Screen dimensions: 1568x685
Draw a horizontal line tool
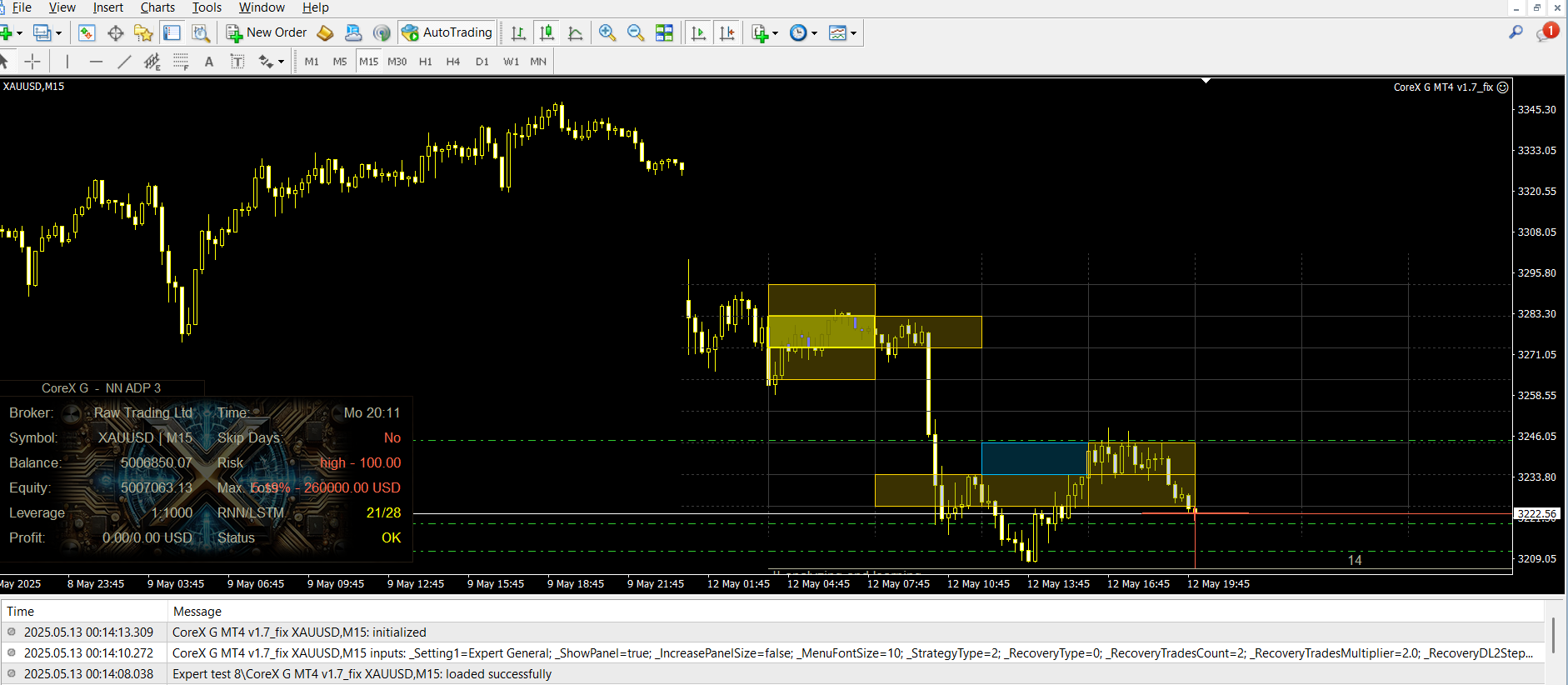(x=96, y=61)
